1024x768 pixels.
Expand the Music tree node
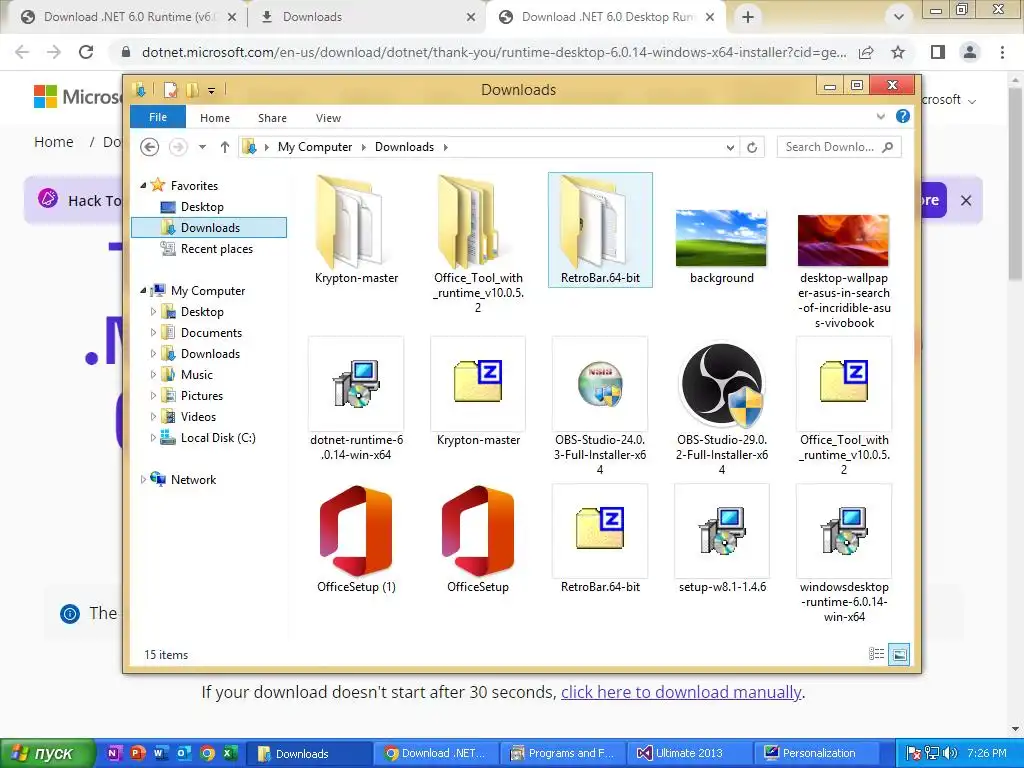click(x=153, y=374)
